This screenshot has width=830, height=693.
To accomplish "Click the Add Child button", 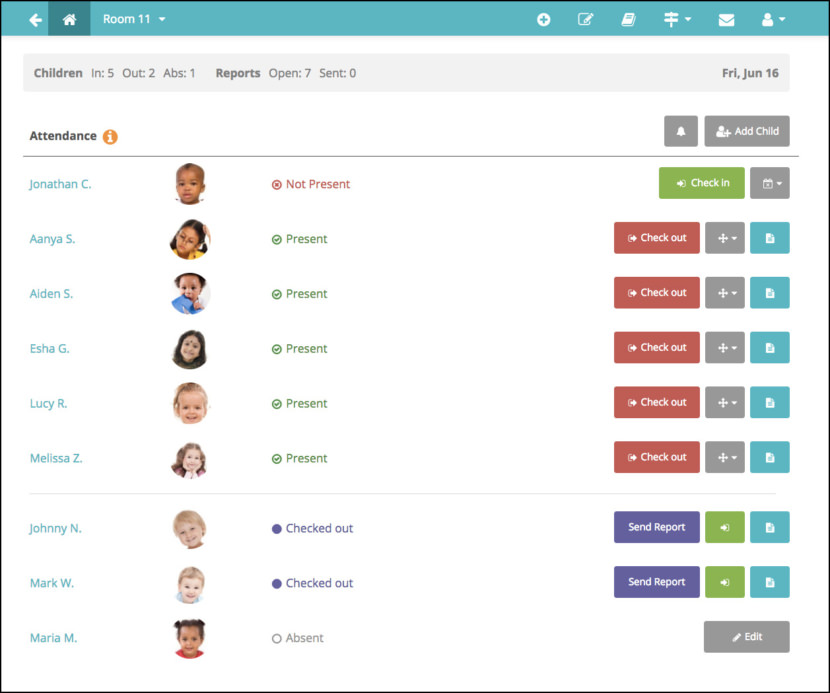I will coord(746,131).
